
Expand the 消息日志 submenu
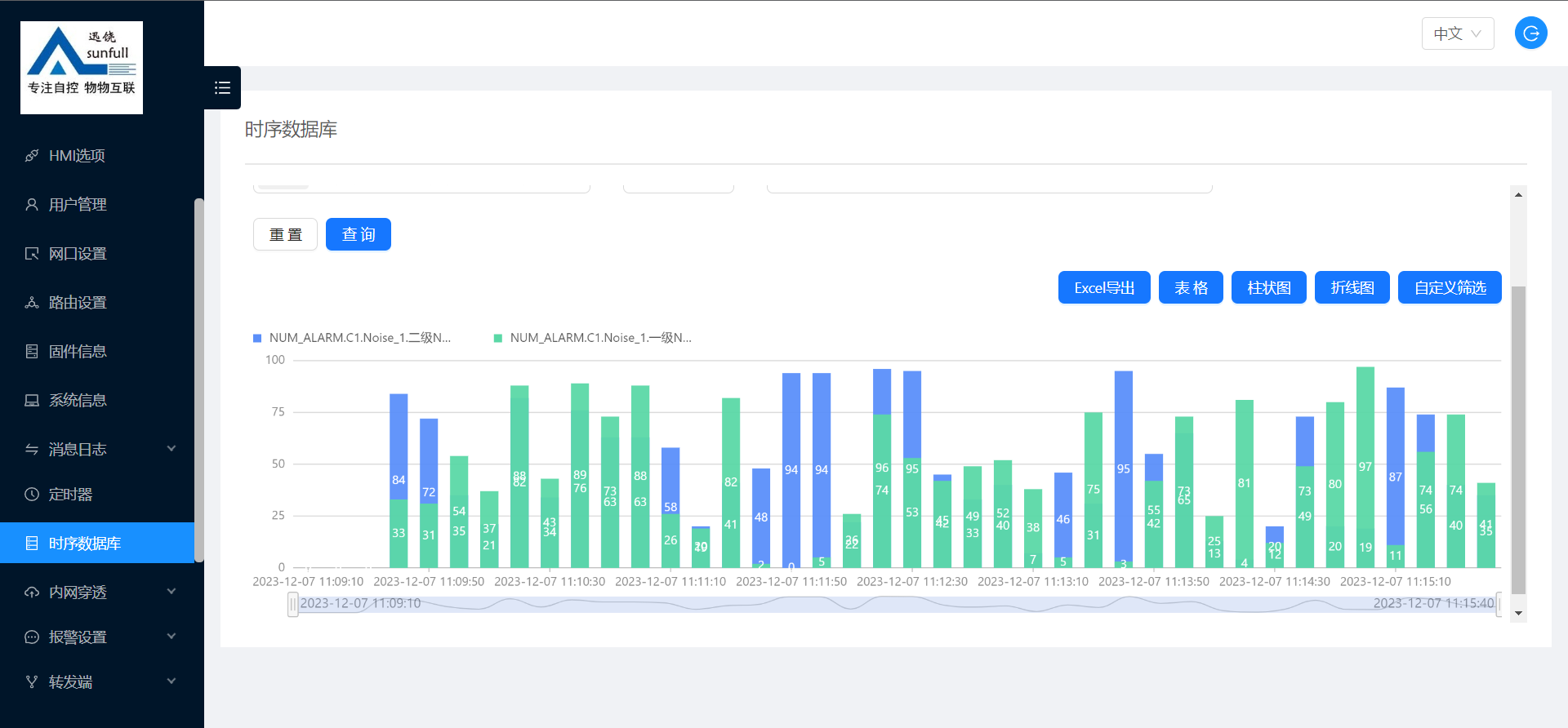pyautogui.click(x=171, y=449)
